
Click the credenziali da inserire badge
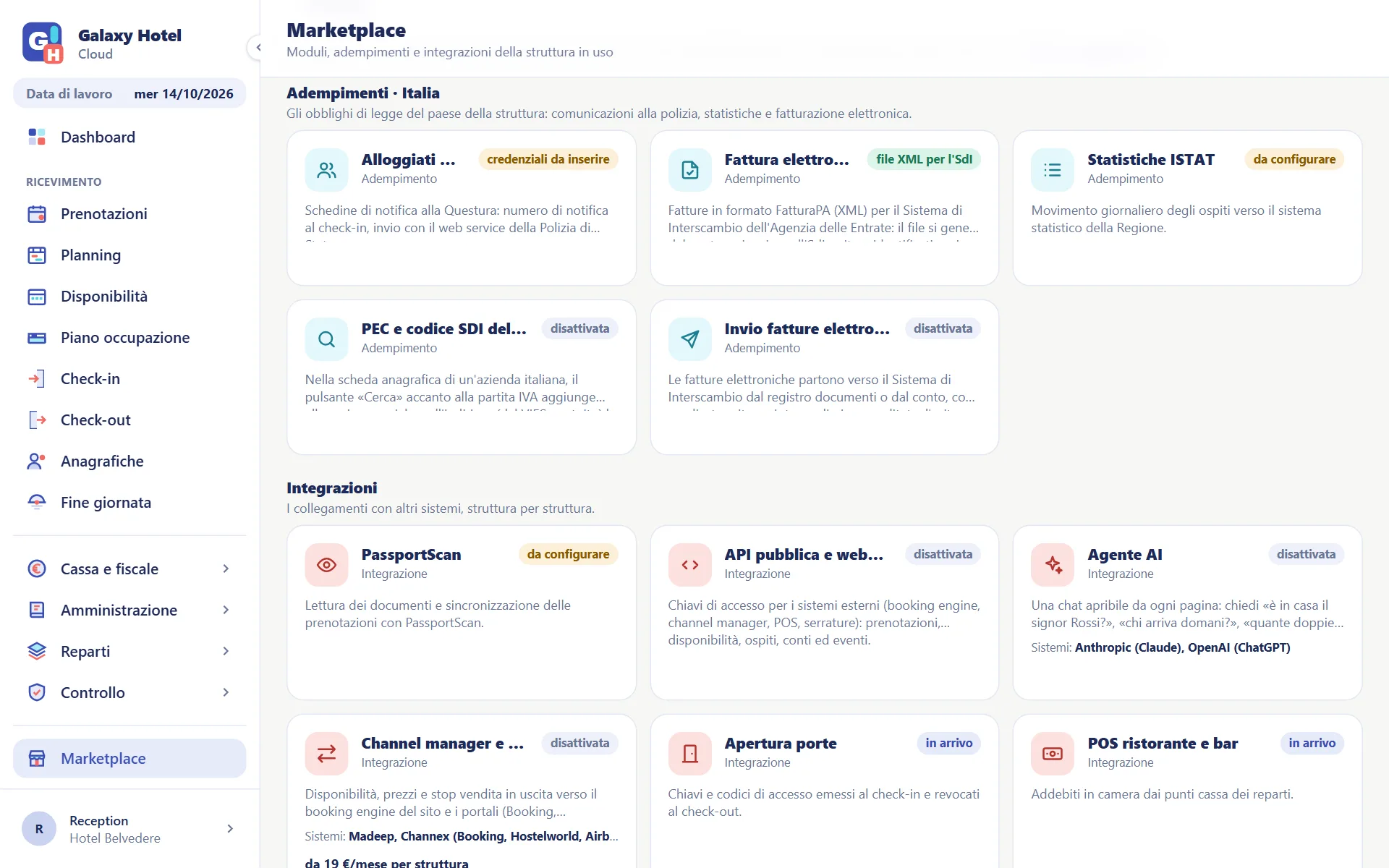pos(548,159)
